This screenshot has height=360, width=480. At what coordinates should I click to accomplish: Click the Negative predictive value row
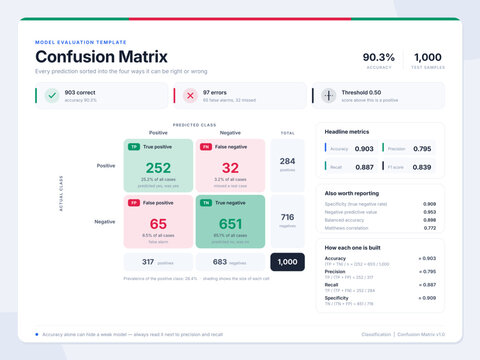[380, 212]
